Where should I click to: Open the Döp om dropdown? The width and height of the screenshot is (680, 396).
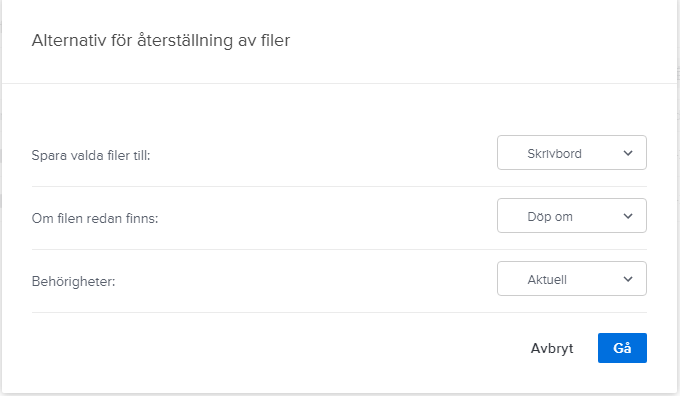pyautogui.click(x=572, y=216)
